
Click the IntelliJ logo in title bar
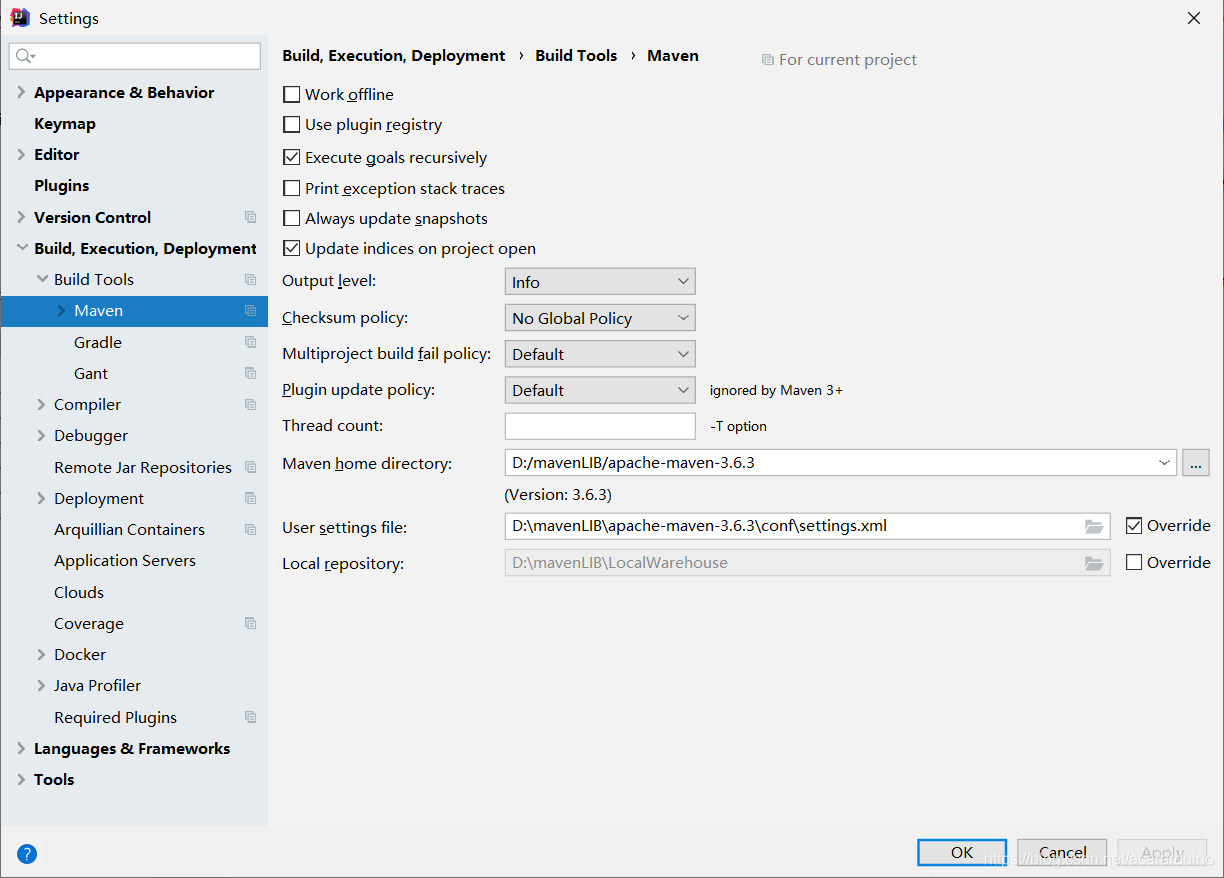20,17
